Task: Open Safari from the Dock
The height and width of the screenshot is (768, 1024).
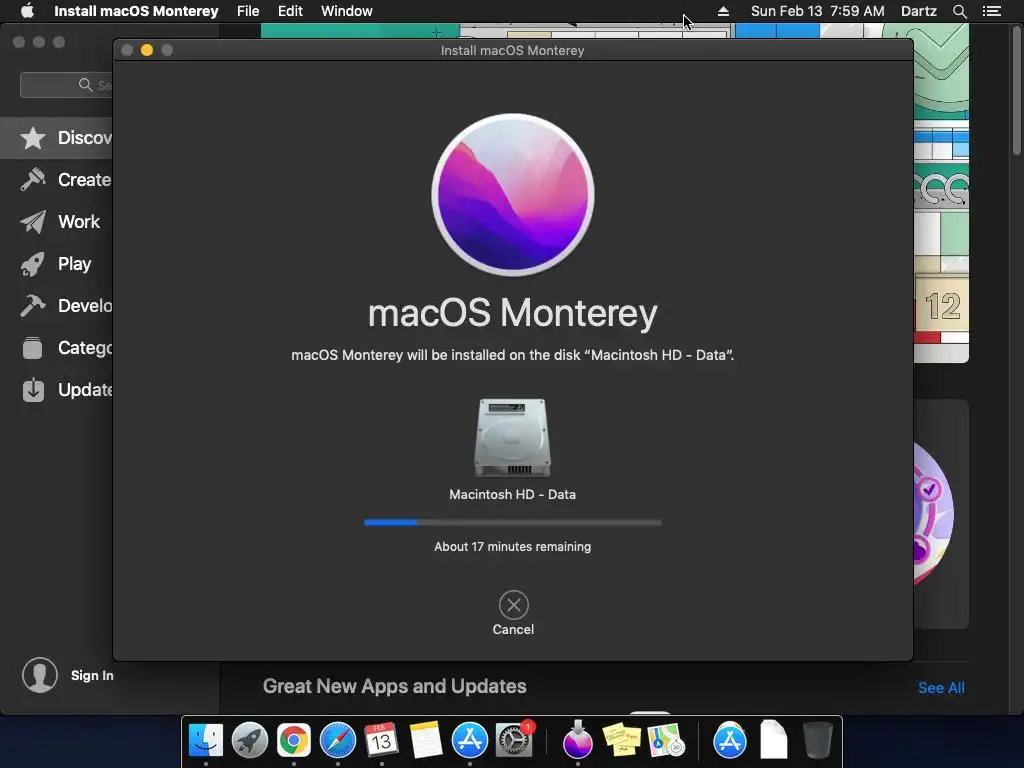Action: click(x=338, y=741)
